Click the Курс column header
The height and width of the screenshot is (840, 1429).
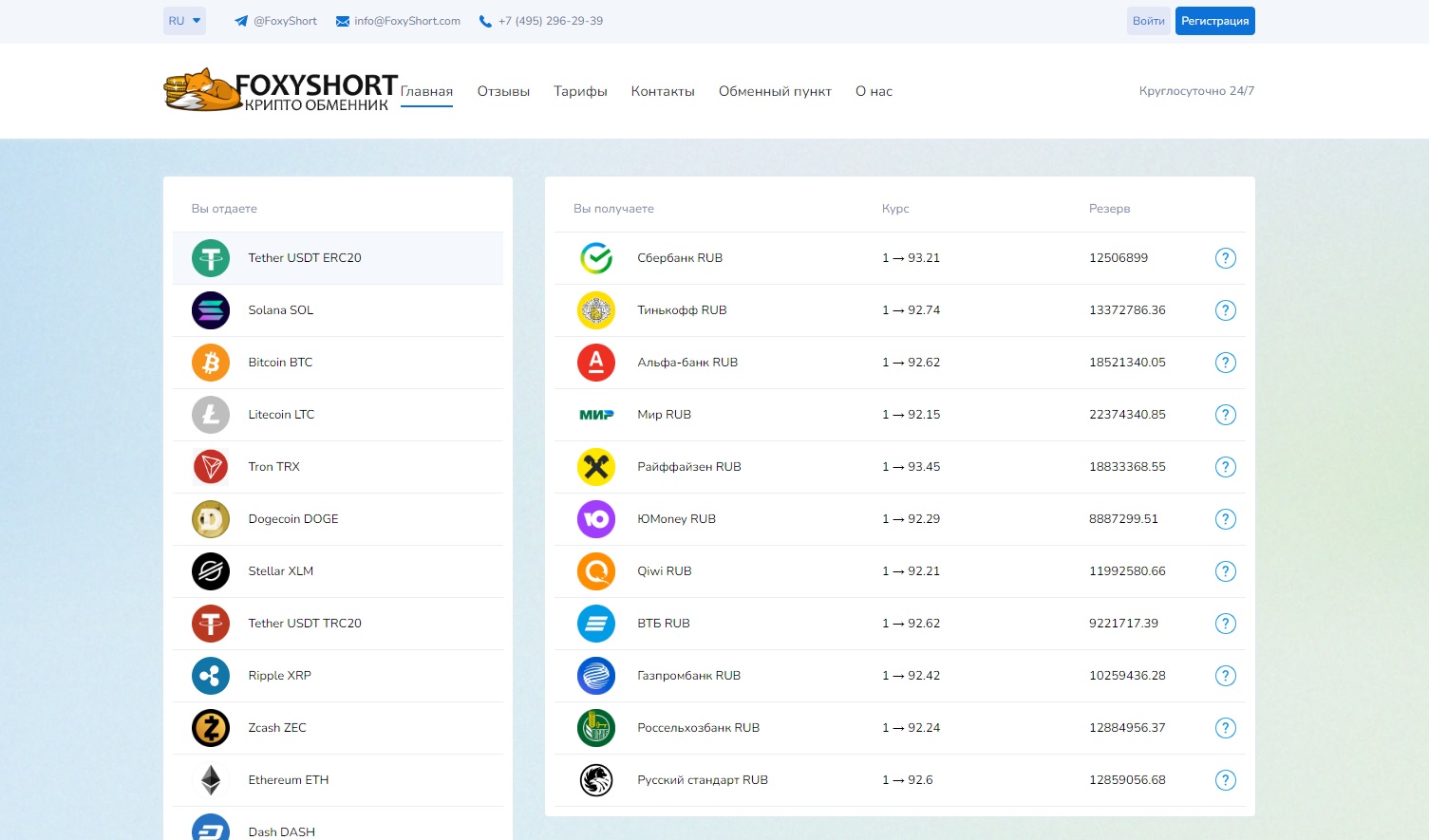895,209
